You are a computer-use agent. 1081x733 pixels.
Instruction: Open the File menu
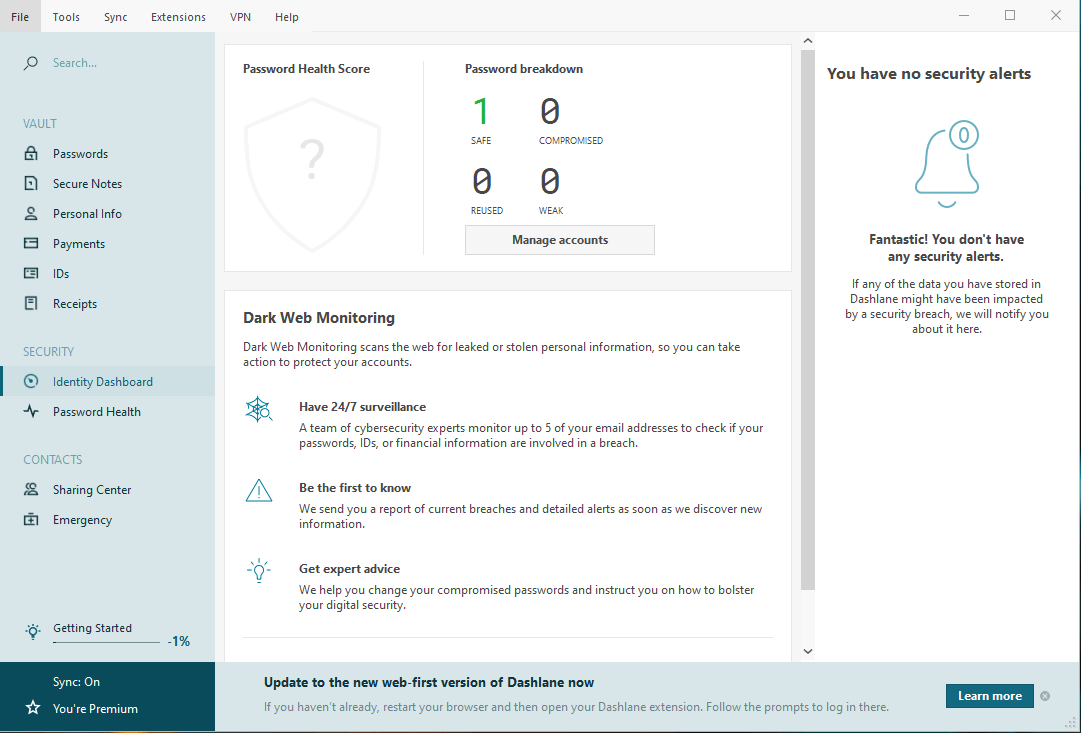(20, 17)
